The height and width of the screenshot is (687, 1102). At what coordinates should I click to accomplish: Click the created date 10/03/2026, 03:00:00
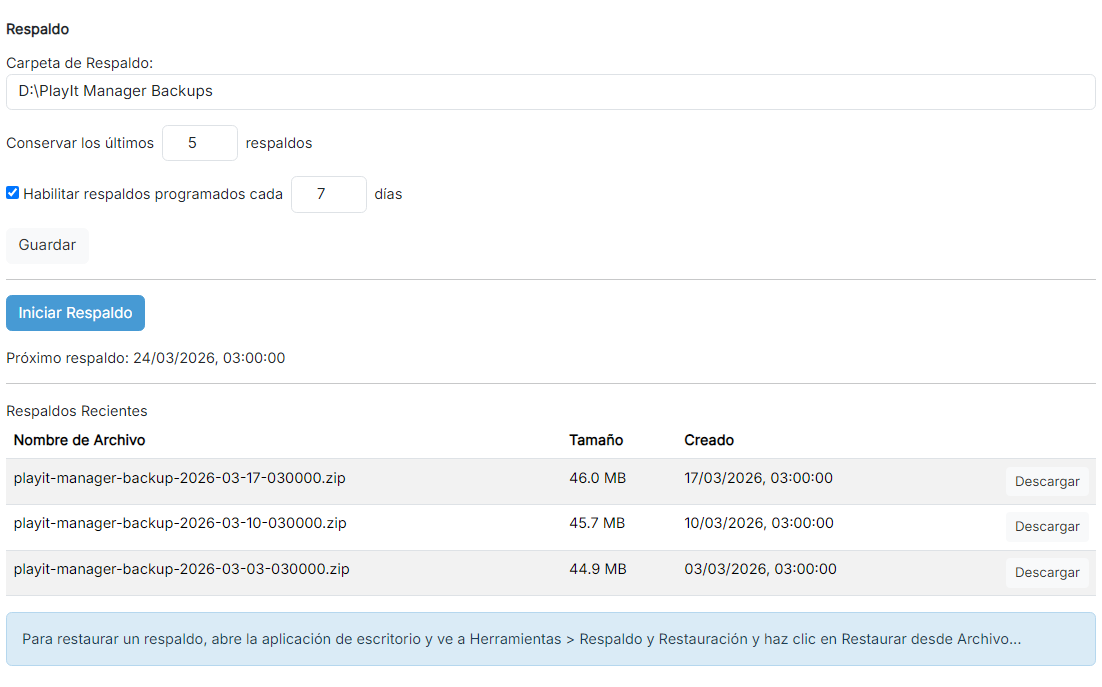pyautogui.click(x=759, y=523)
